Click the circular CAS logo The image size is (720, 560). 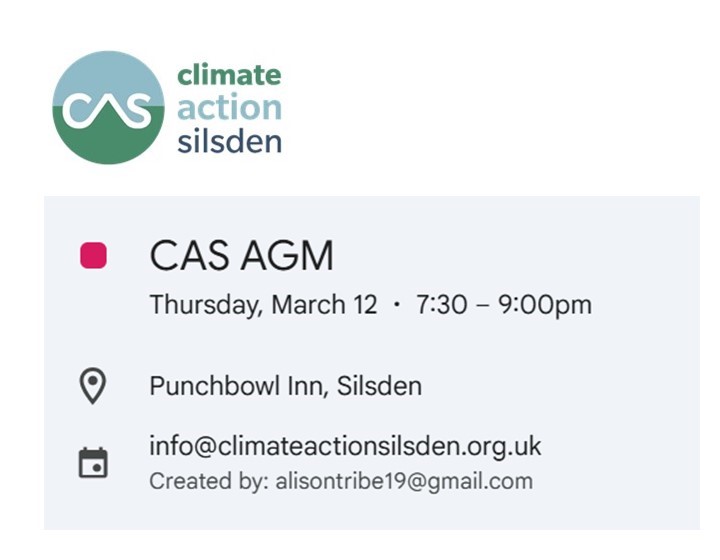point(108,107)
